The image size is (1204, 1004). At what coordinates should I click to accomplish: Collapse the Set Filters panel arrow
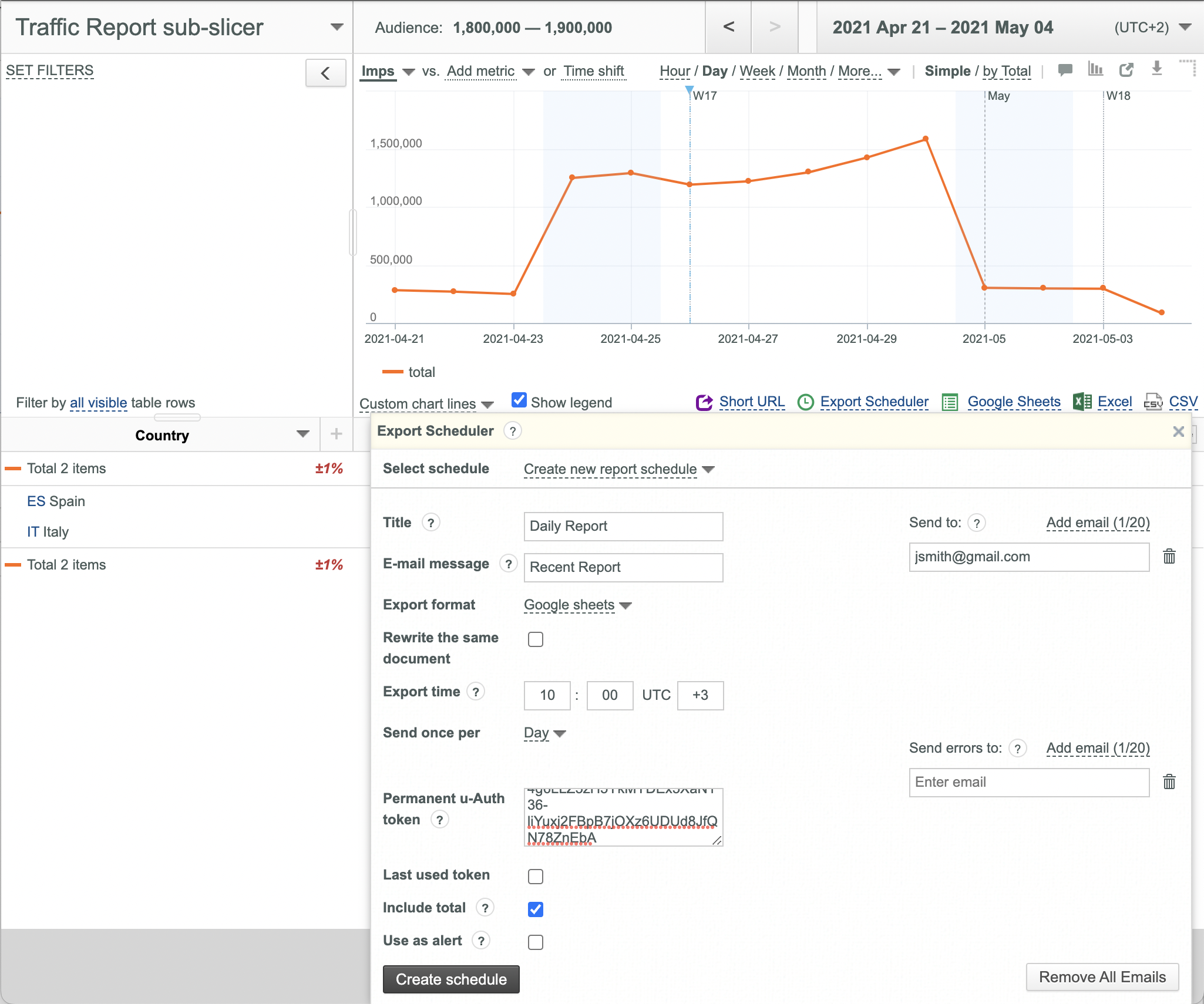(325, 73)
